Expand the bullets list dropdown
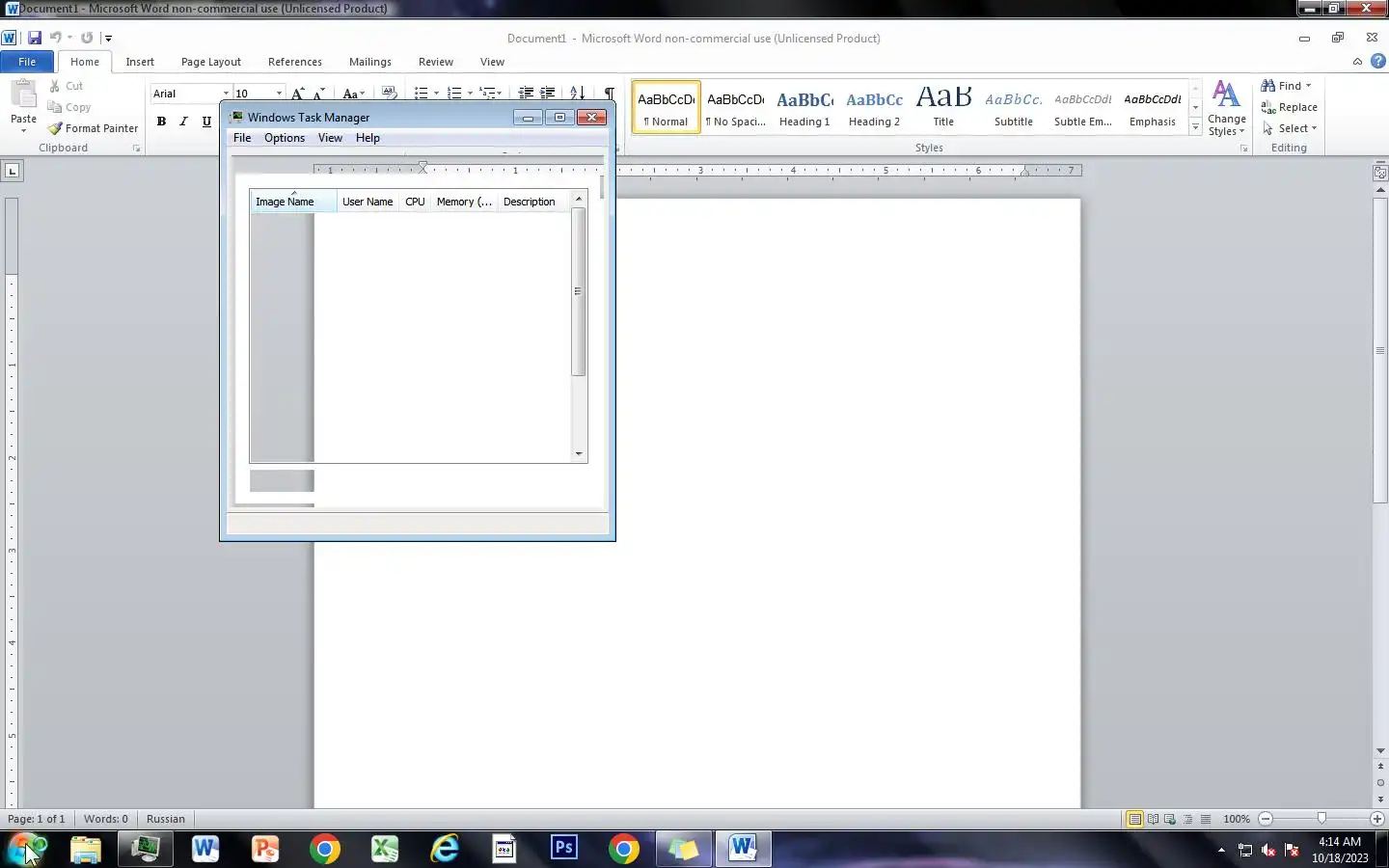The height and width of the screenshot is (868, 1389). [x=436, y=94]
